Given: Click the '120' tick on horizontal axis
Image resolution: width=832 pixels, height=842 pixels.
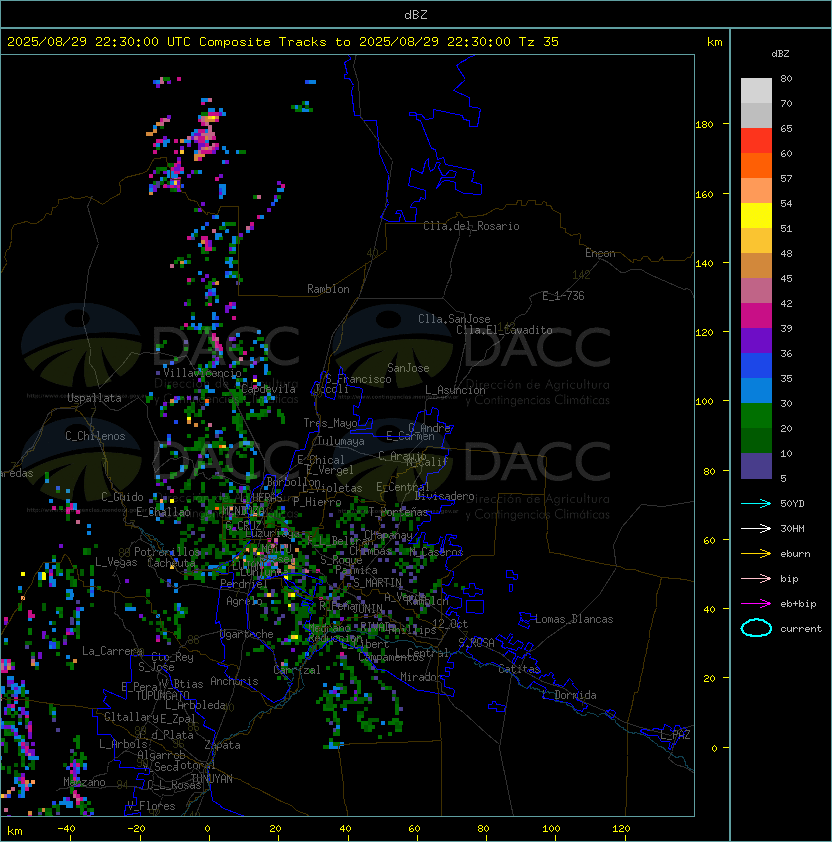Looking at the screenshot, I should click(621, 829).
